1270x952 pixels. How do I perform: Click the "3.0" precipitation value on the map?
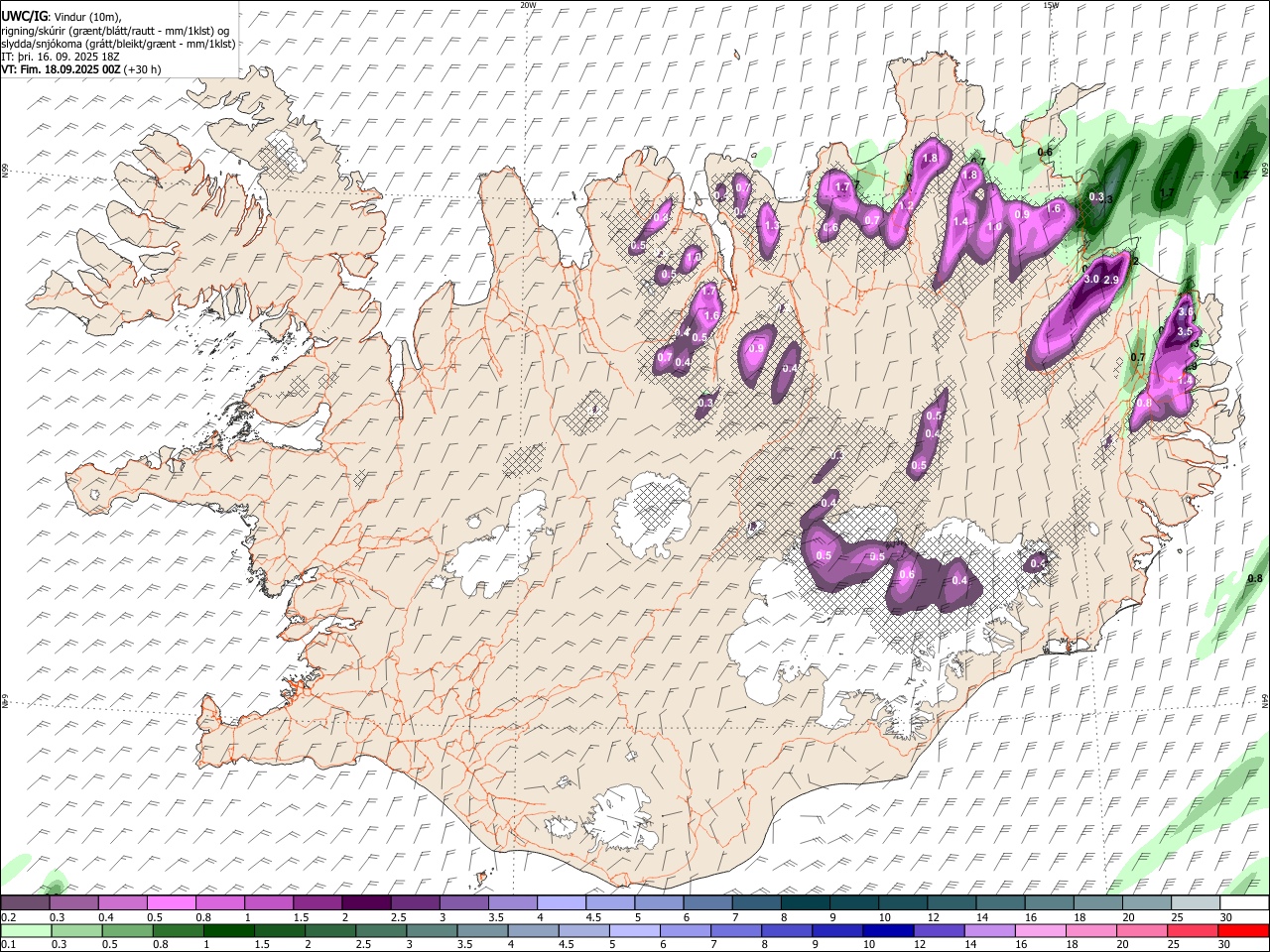click(x=1091, y=280)
